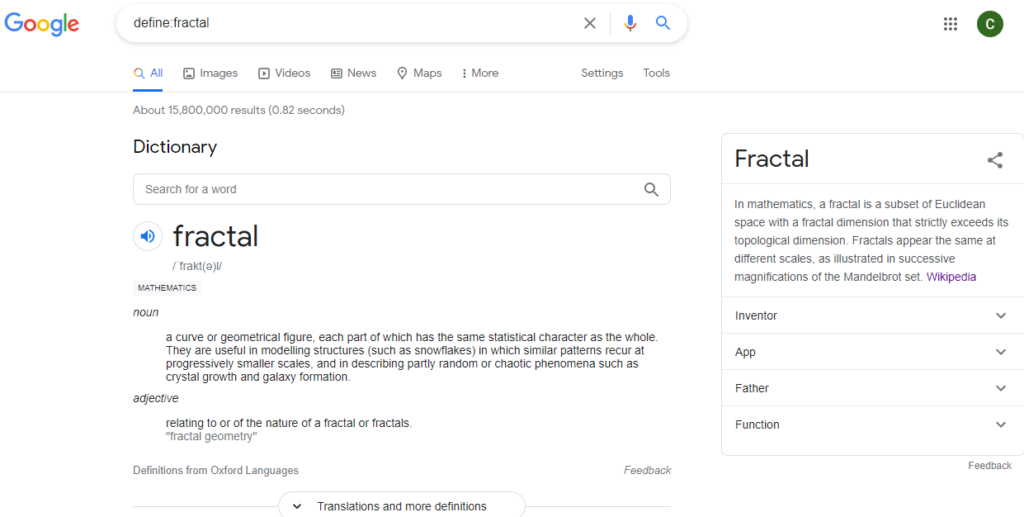Open the account profile avatar
Image resolution: width=1024 pixels, height=517 pixels.
coord(990,24)
